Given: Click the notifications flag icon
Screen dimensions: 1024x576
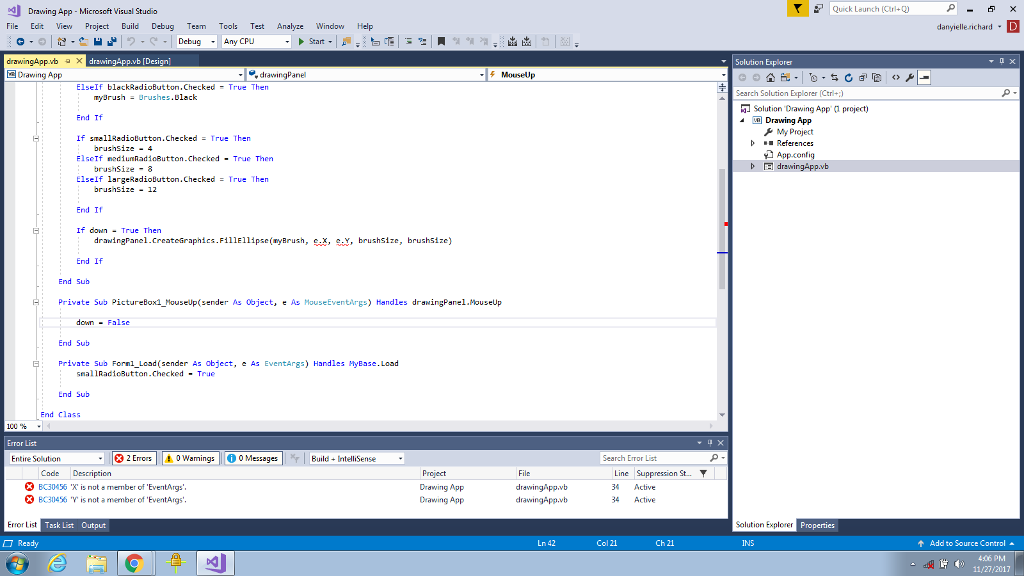Looking at the screenshot, I should click(797, 8).
